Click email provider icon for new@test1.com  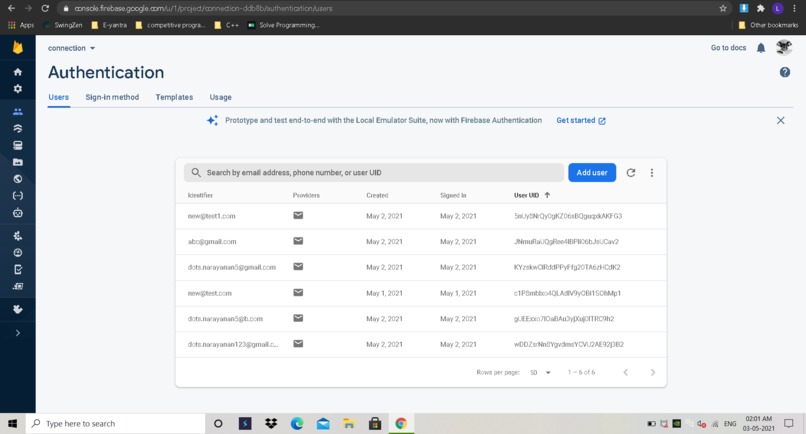coord(298,215)
